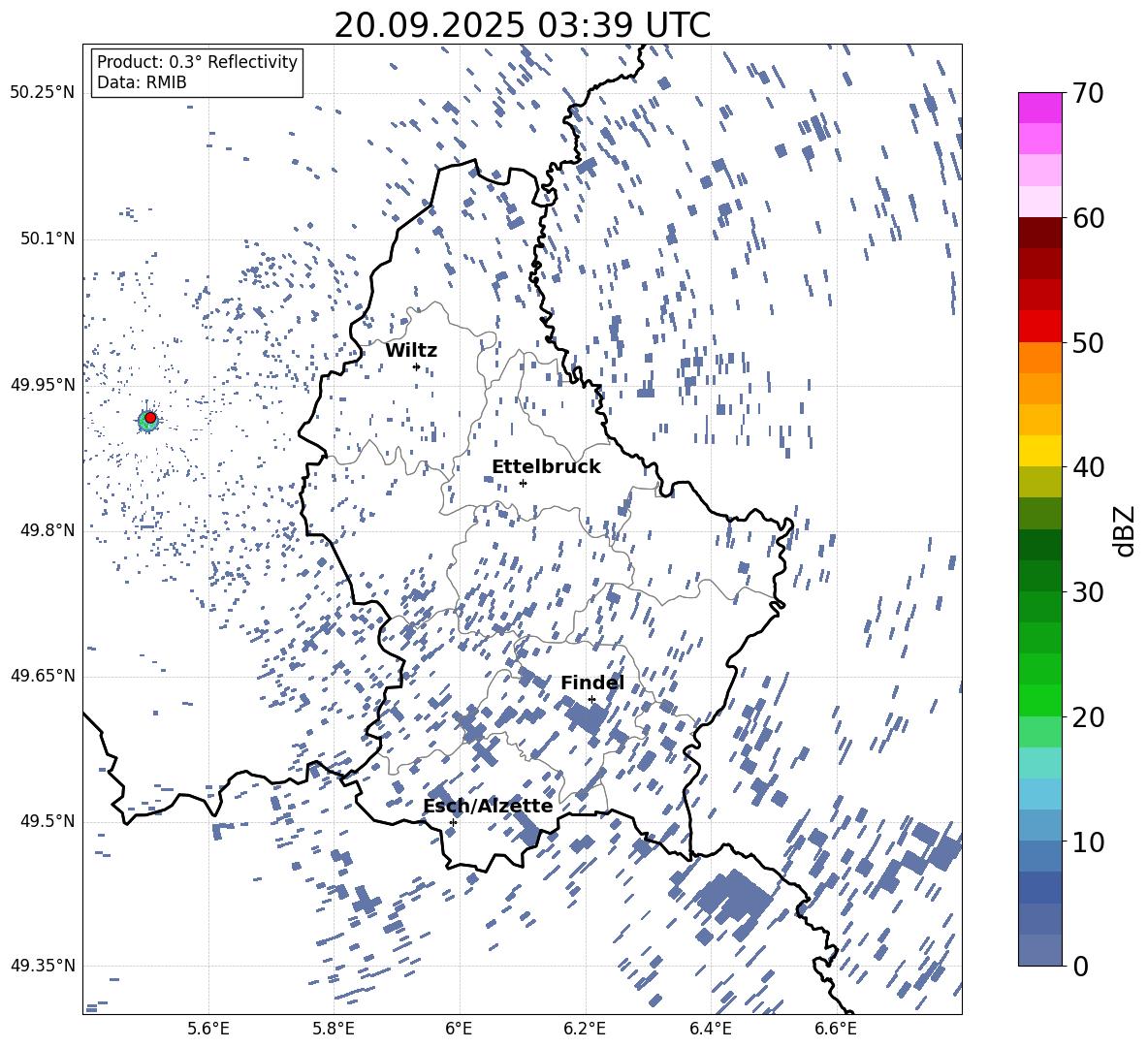Pick the turquoise colorbar segment below 20
Screen dimensions: 1148x1048
1039,763
